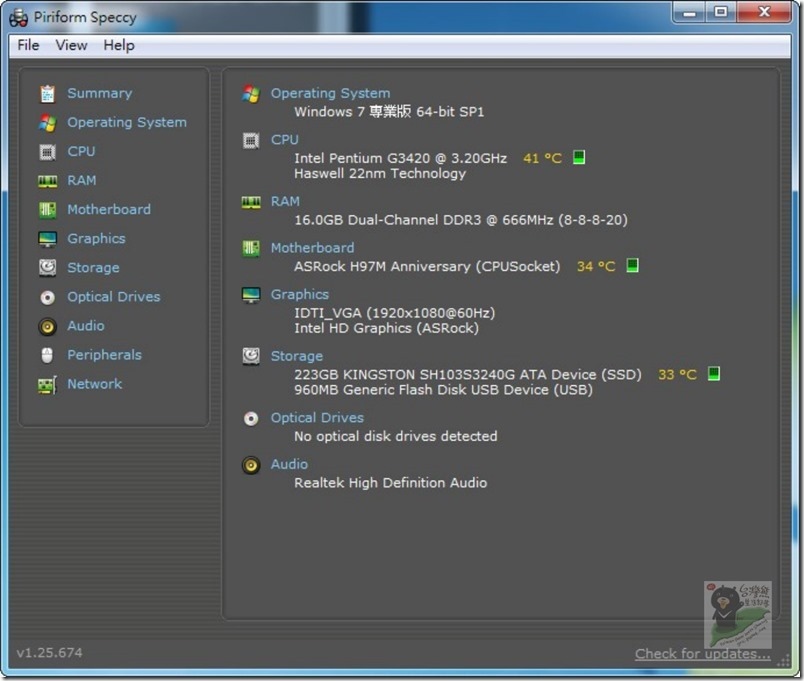Click 'IDTI_VGA (1920x1080@60Hz)' text
This screenshot has width=804, height=681.
point(394,313)
